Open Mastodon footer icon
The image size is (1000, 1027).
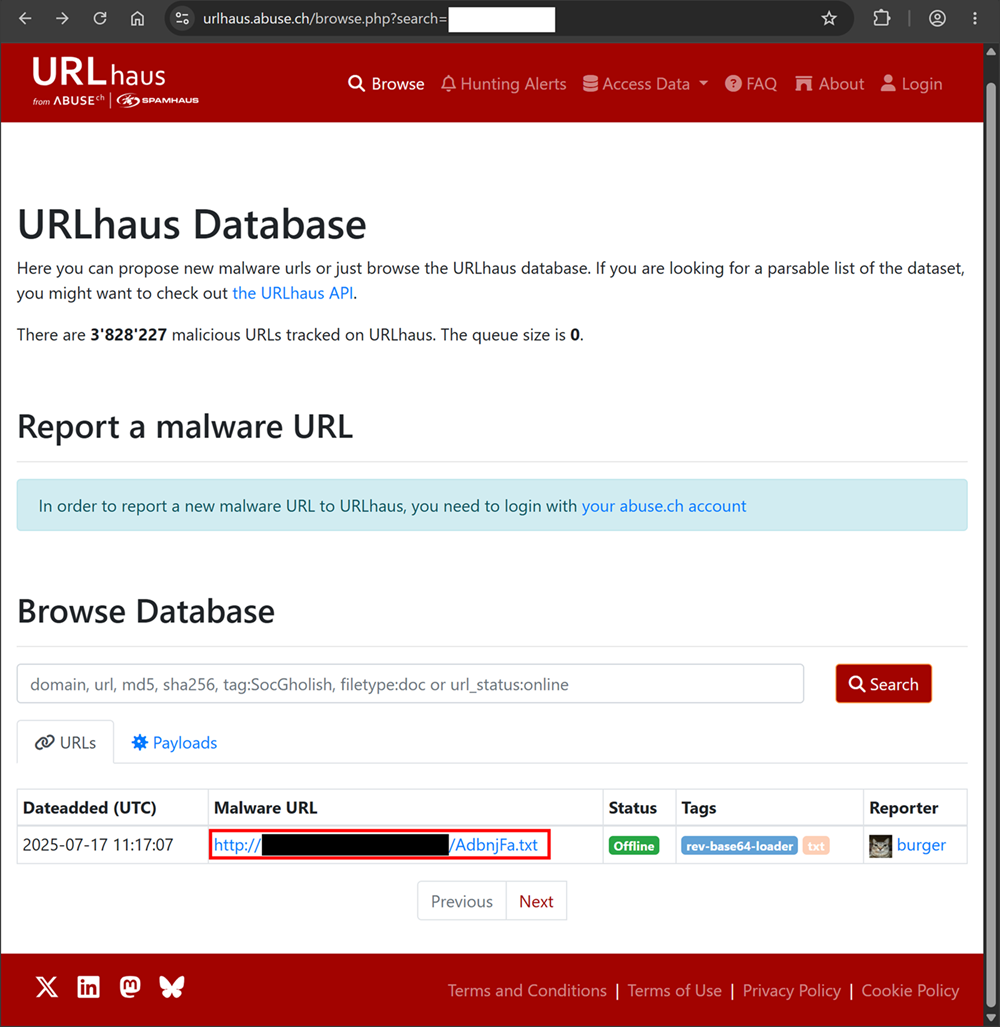point(130,986)
